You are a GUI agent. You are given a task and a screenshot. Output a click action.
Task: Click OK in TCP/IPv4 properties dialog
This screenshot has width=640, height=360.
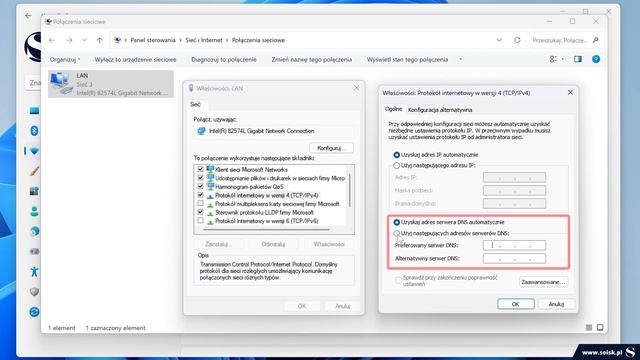[516, 304]
